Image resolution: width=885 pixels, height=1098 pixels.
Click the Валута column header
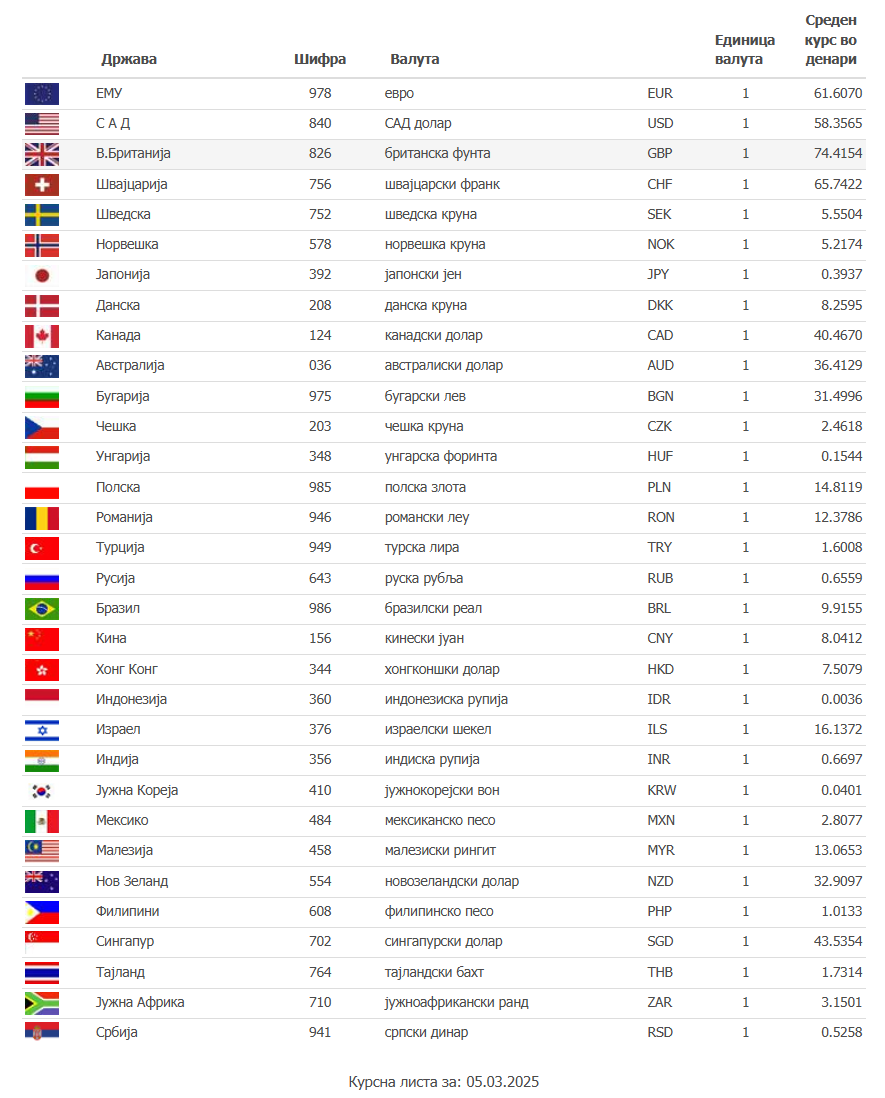(415, 59)
